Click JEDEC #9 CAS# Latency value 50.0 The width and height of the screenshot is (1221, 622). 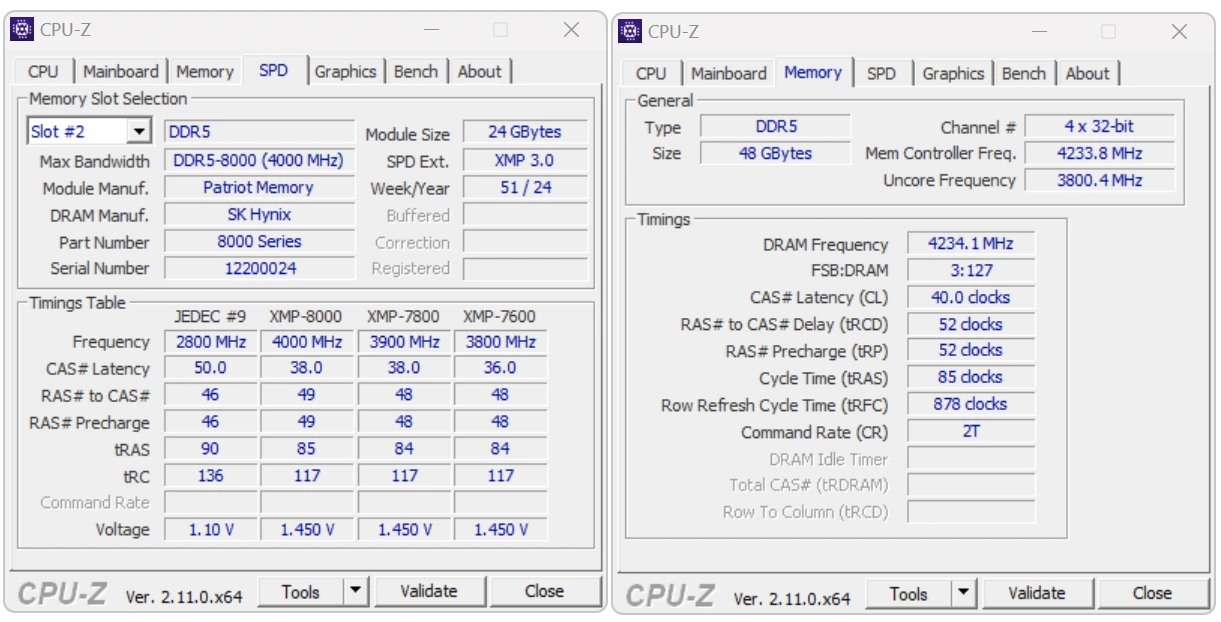click(x=210, y=368)
